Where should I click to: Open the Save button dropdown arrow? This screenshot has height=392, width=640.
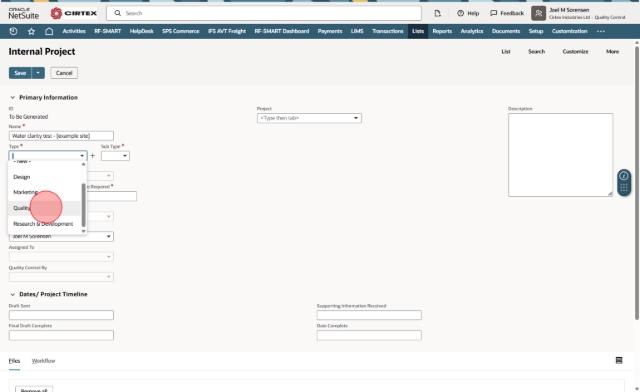click(x=38, y=73)
